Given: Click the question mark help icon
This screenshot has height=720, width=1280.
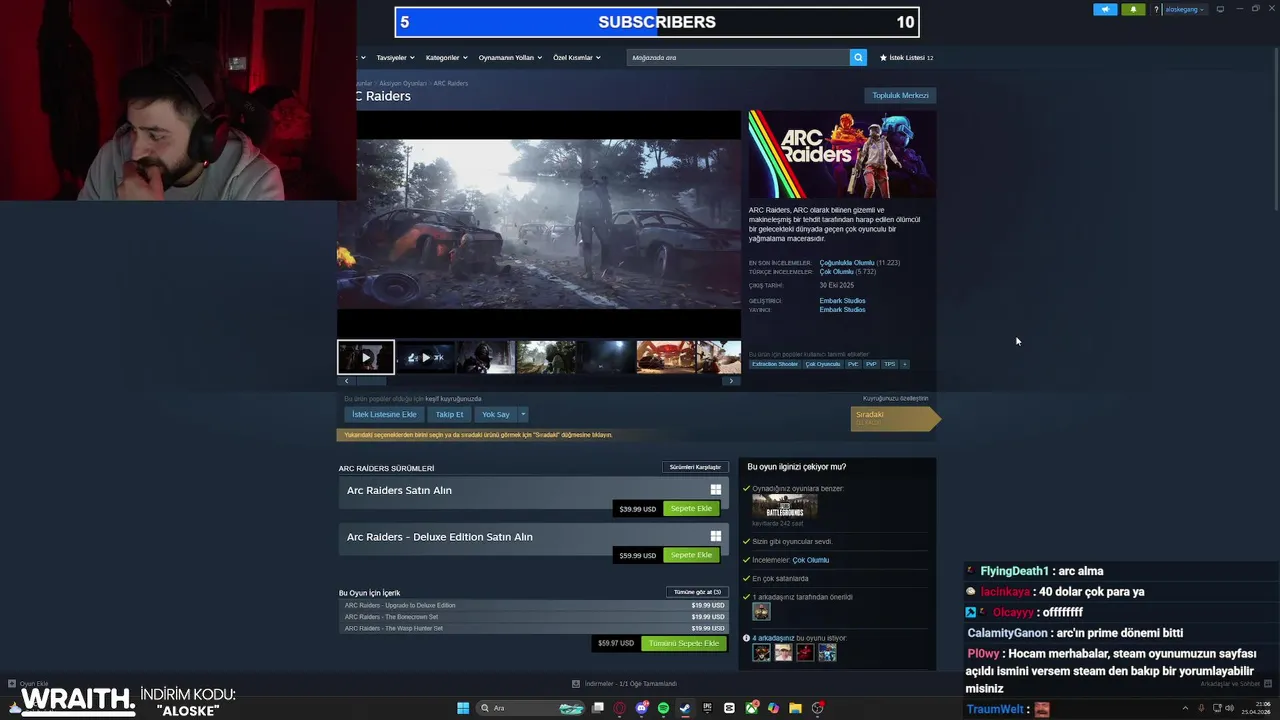Looking at the screenshot, I should pos(1157,9).
